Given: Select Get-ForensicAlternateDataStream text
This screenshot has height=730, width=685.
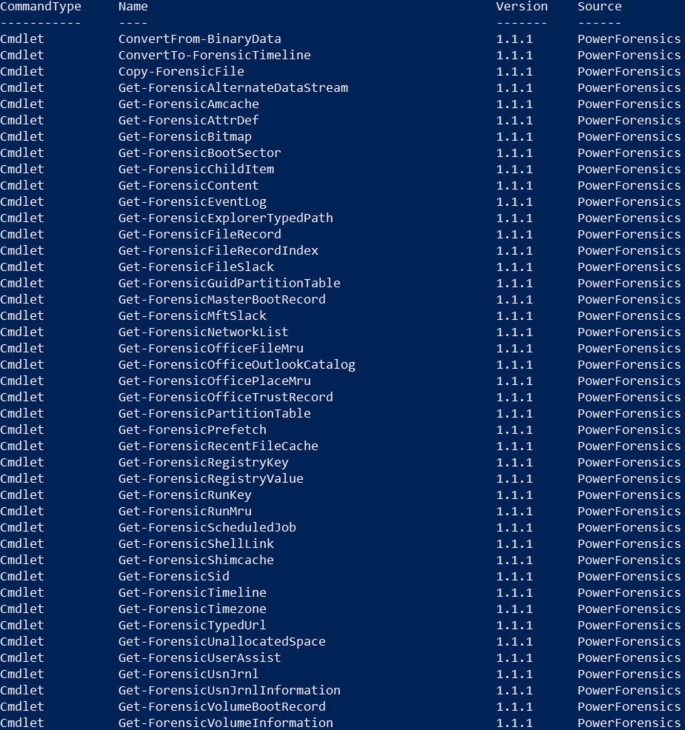Looking at the screenshot, I should click(233, 88).
